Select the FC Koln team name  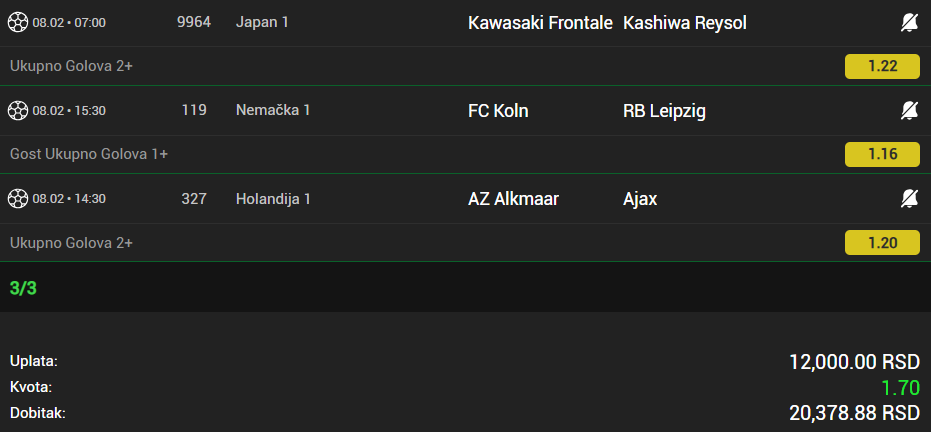click(498, 110)
